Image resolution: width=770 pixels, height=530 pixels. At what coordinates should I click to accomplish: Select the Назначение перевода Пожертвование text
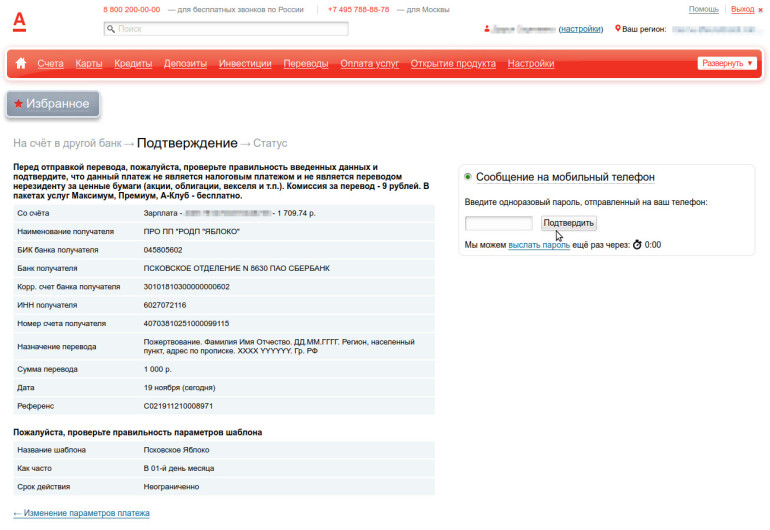point(279,346)
